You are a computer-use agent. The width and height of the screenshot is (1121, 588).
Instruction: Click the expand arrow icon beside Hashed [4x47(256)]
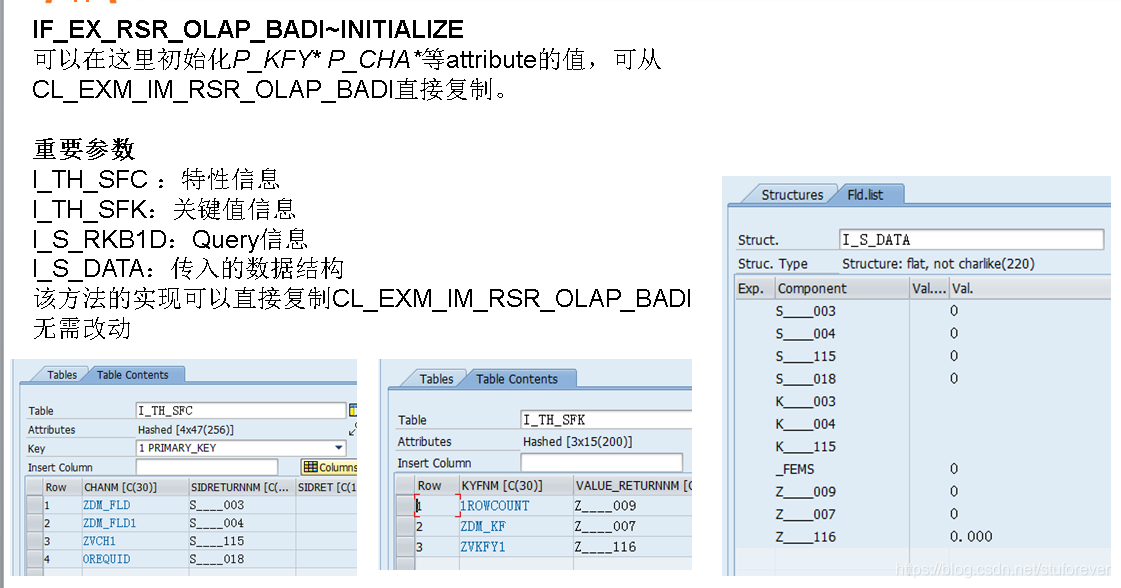tap(352, 429)
